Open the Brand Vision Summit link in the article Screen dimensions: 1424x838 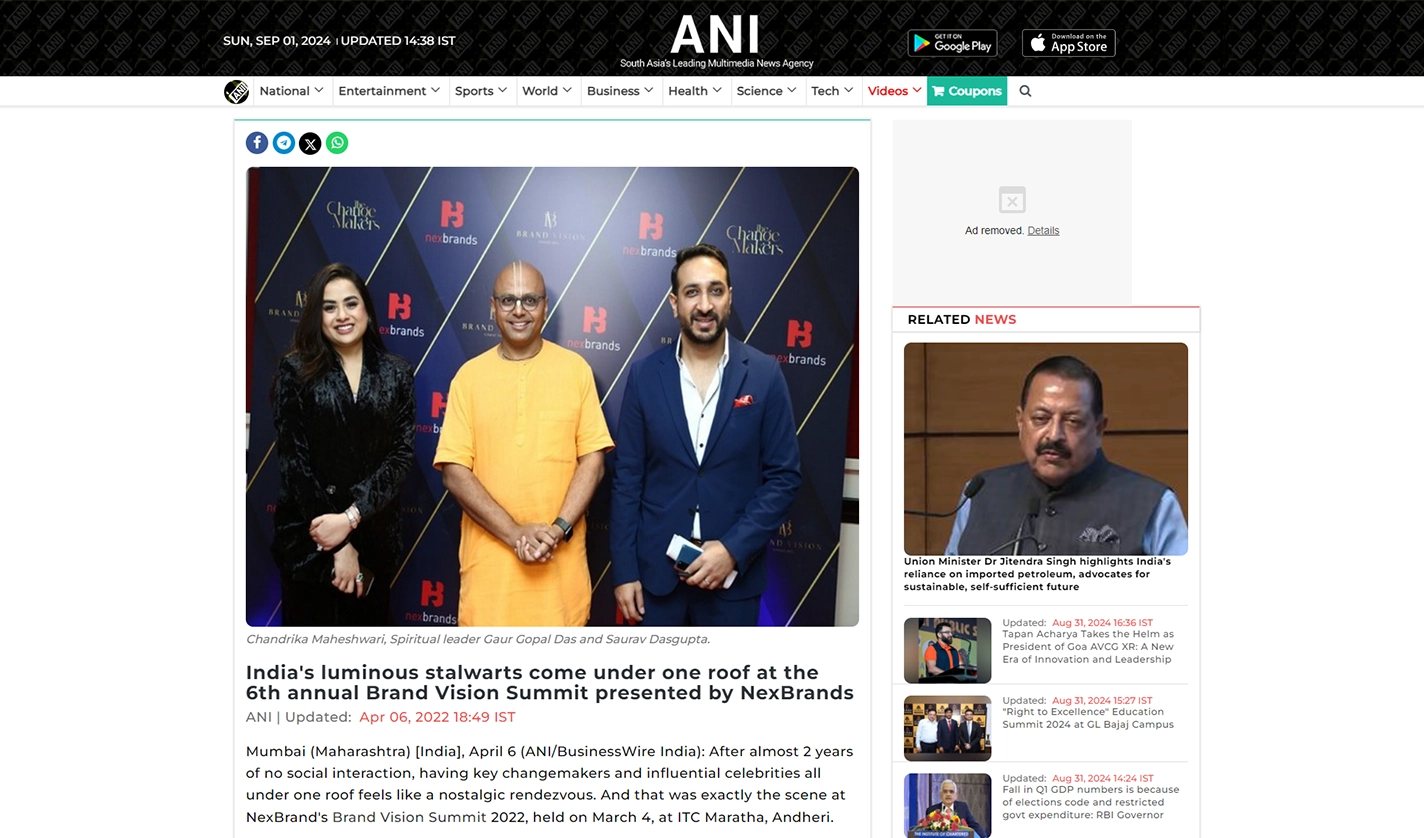[409, 817]
